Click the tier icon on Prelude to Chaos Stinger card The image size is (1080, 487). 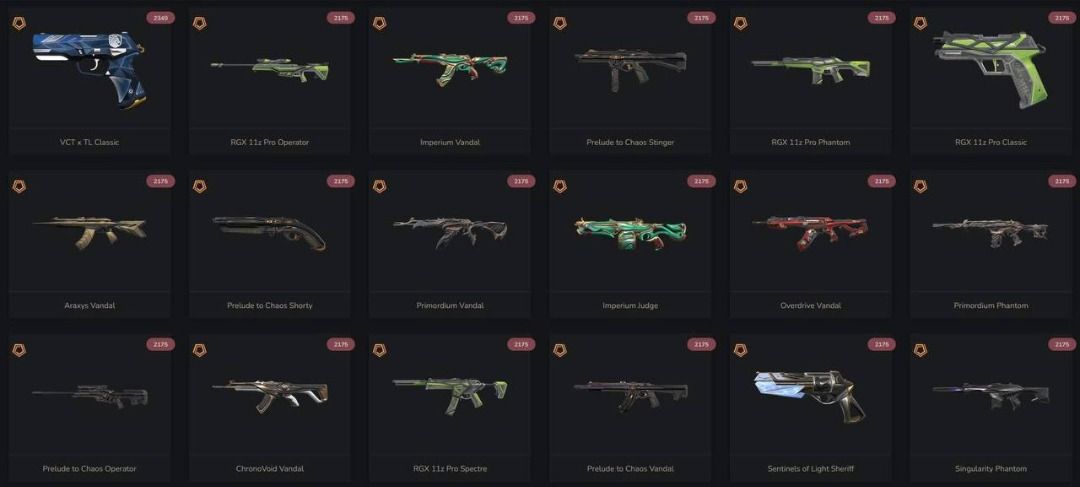click(x=559, y=23)
